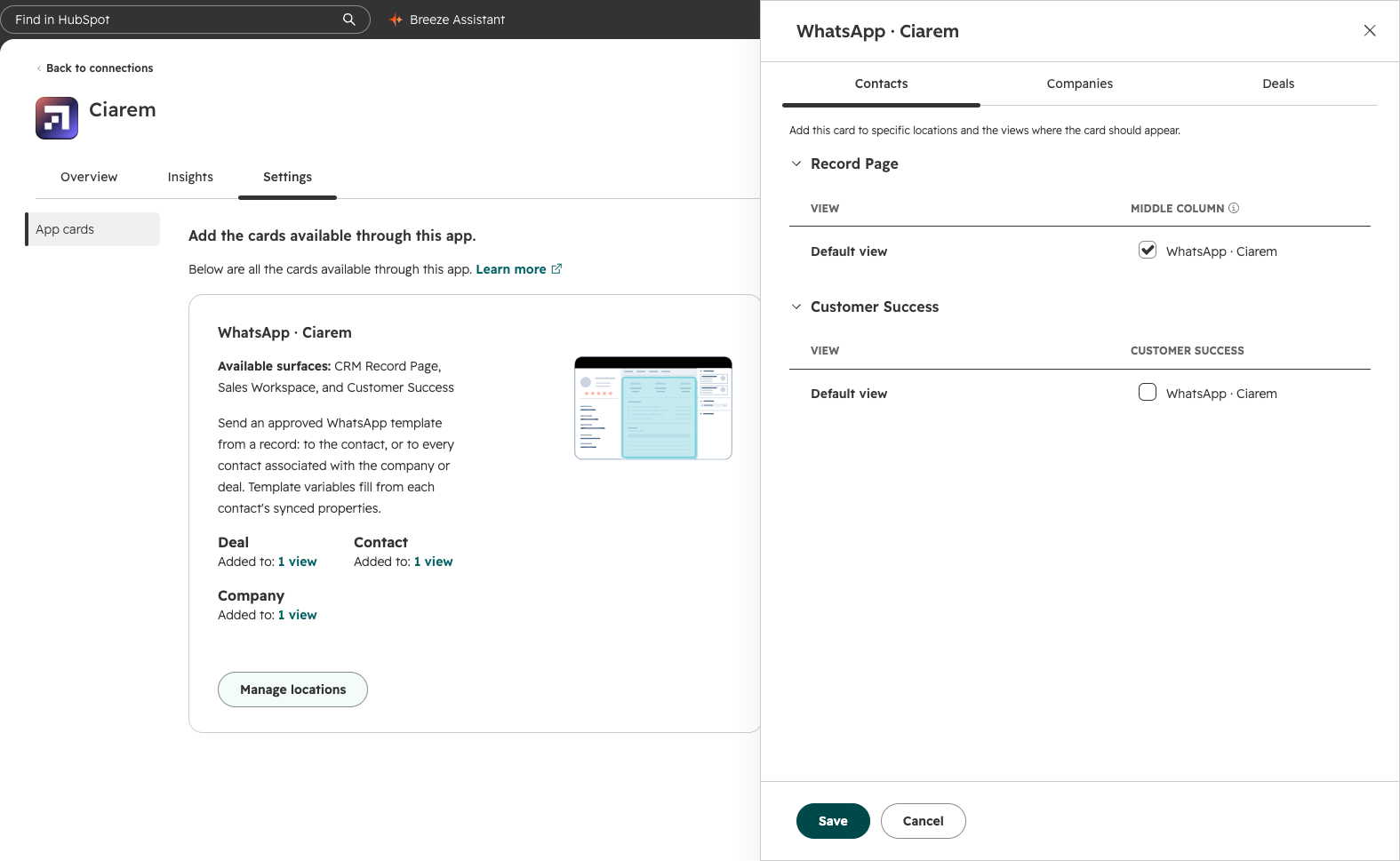Cancel the card location changes
The height and width of the screenshot is (861, 1400).
pos(923,821)
